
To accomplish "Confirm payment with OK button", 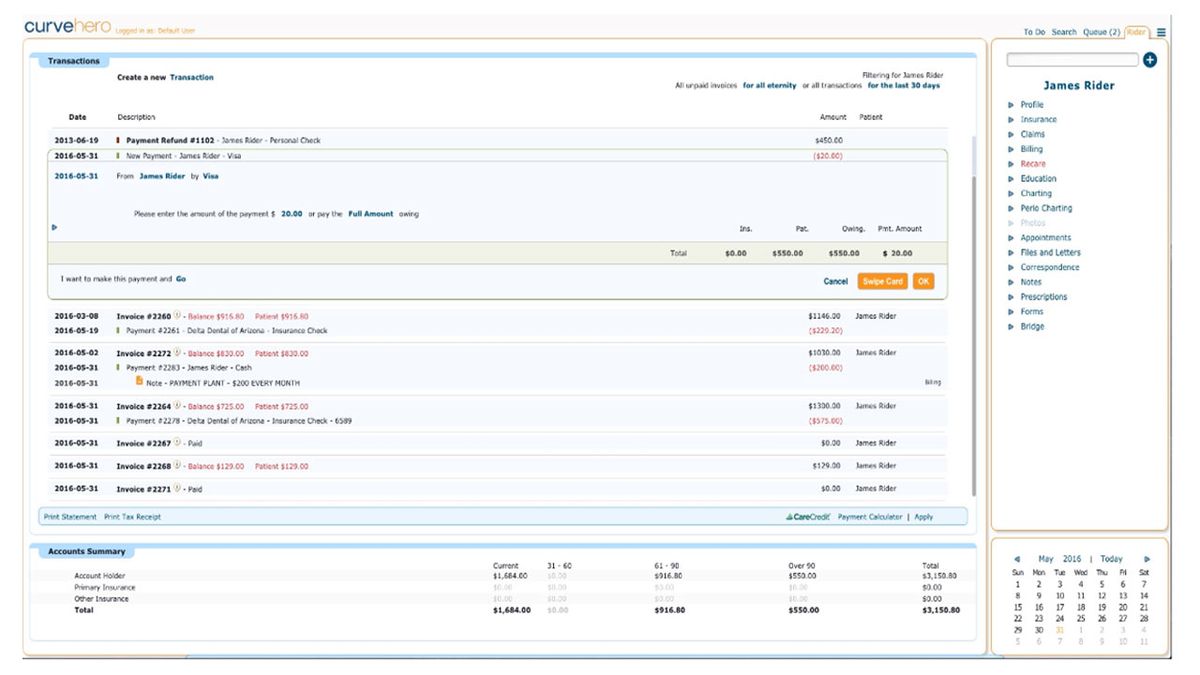I will coord(922,281).
